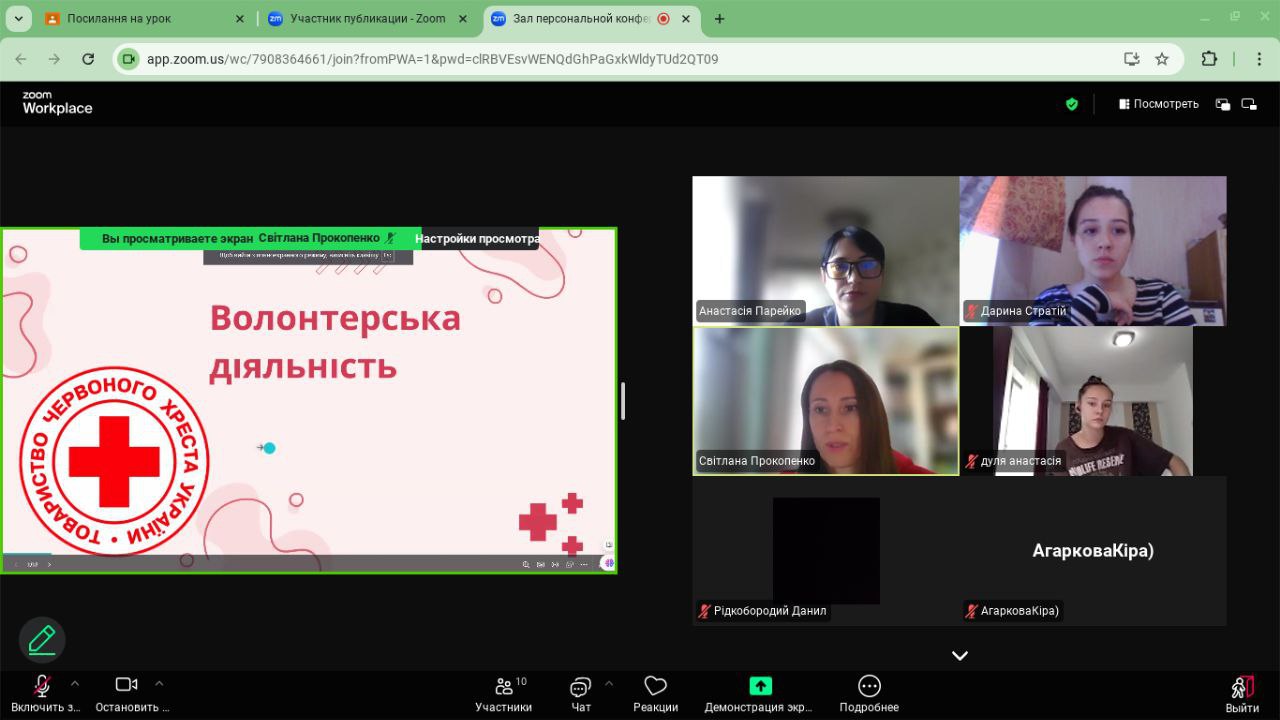
Task: Open the Посмотреть view layout button
Action: pos(1158,104)
